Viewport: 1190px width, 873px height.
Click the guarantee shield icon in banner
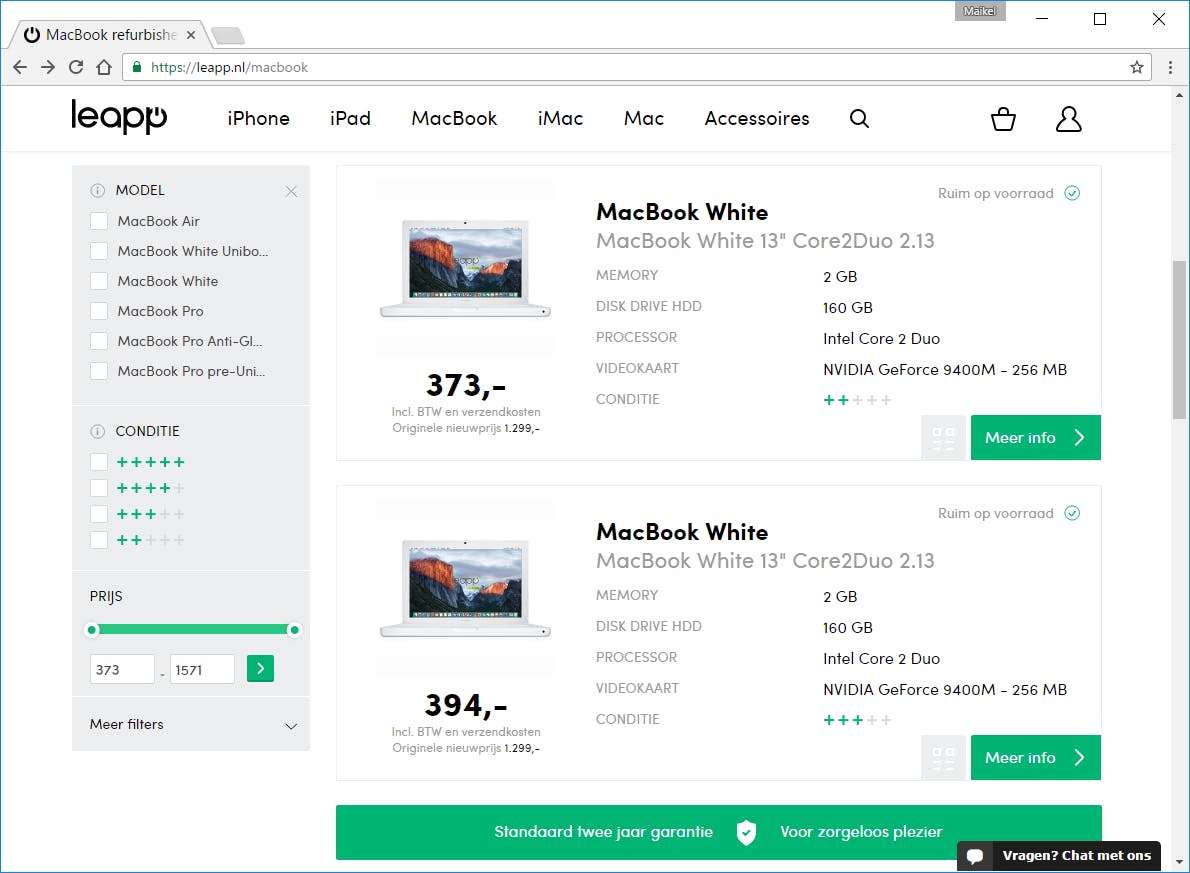[746, 833]
